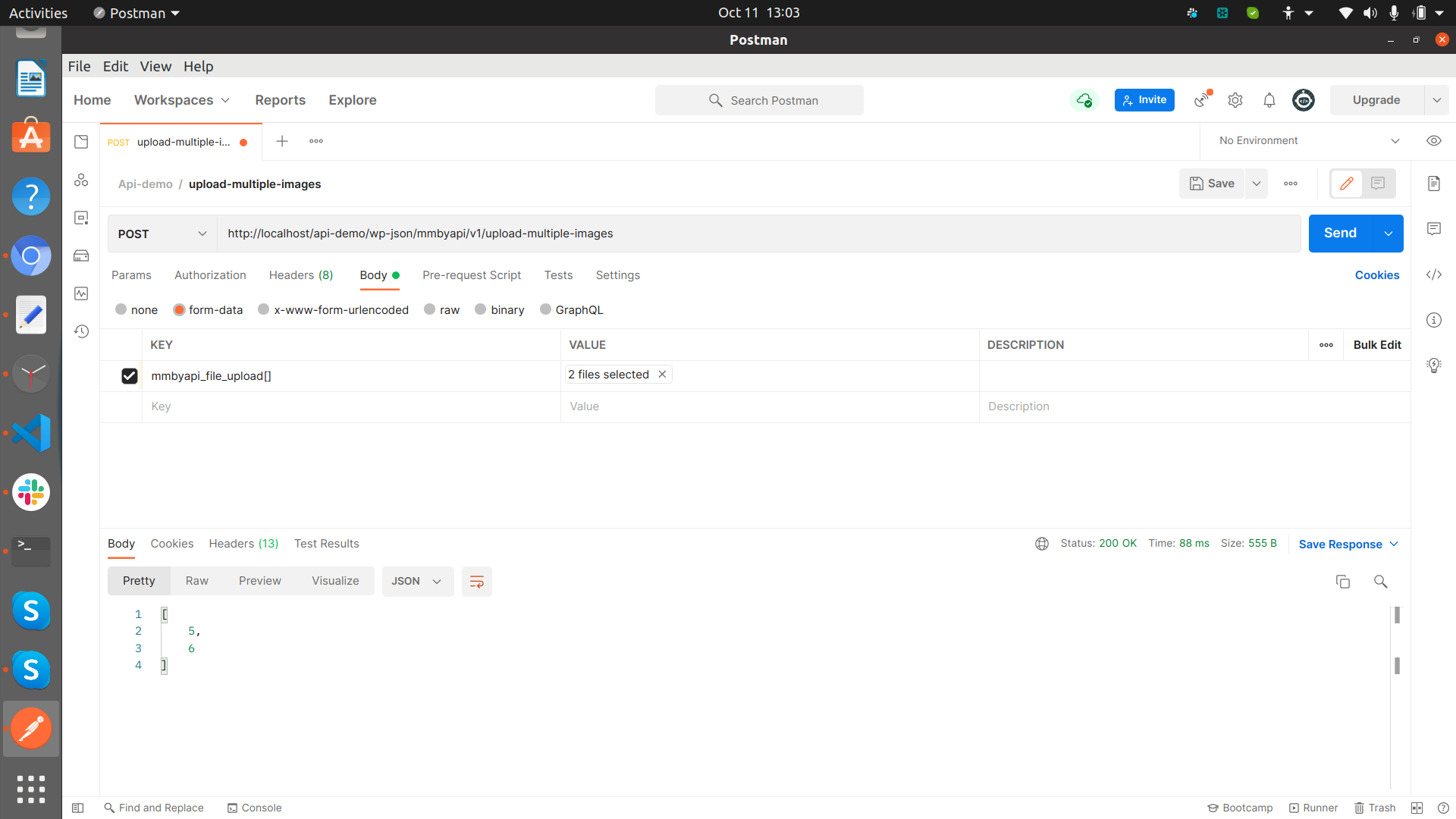The height and width of the screenshot is (819, 1456).
Task: Select the GraphQL body type
Action: 545,309
